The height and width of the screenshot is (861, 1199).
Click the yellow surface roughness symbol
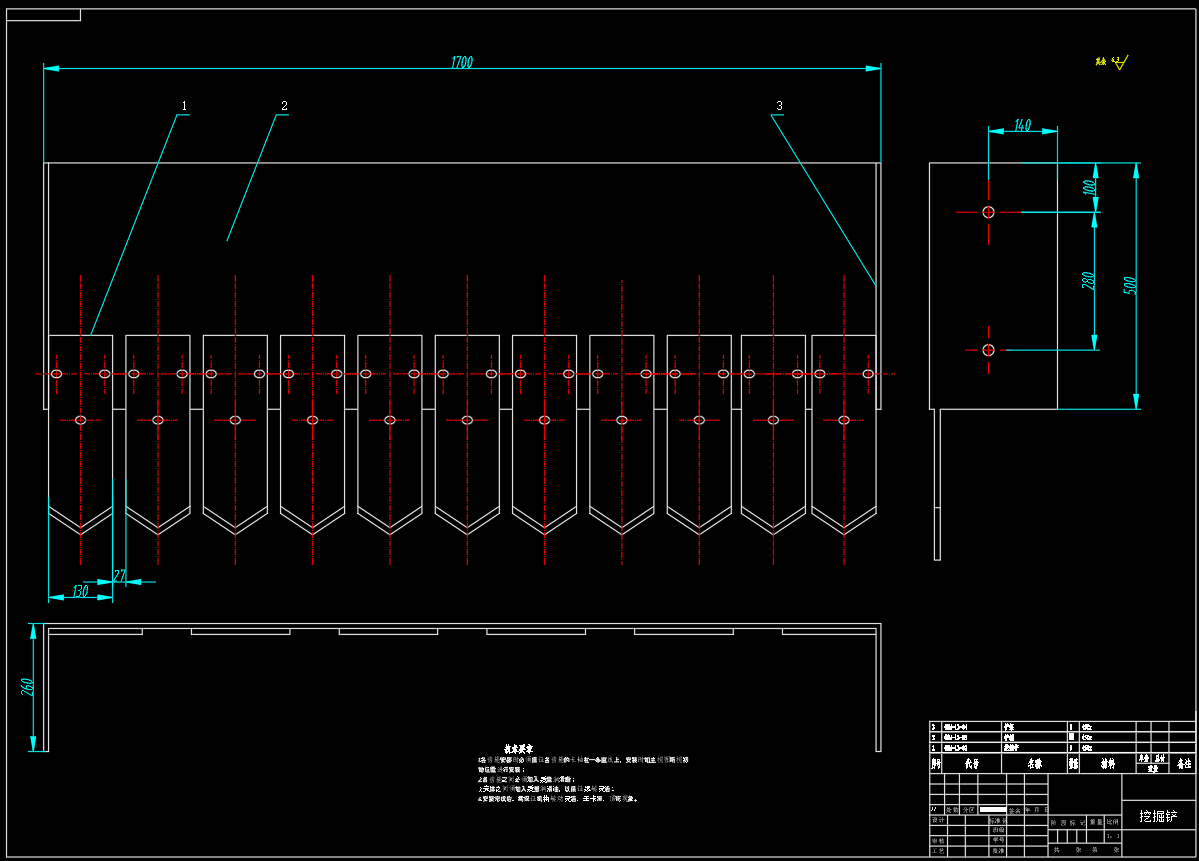pos(1112,63)
